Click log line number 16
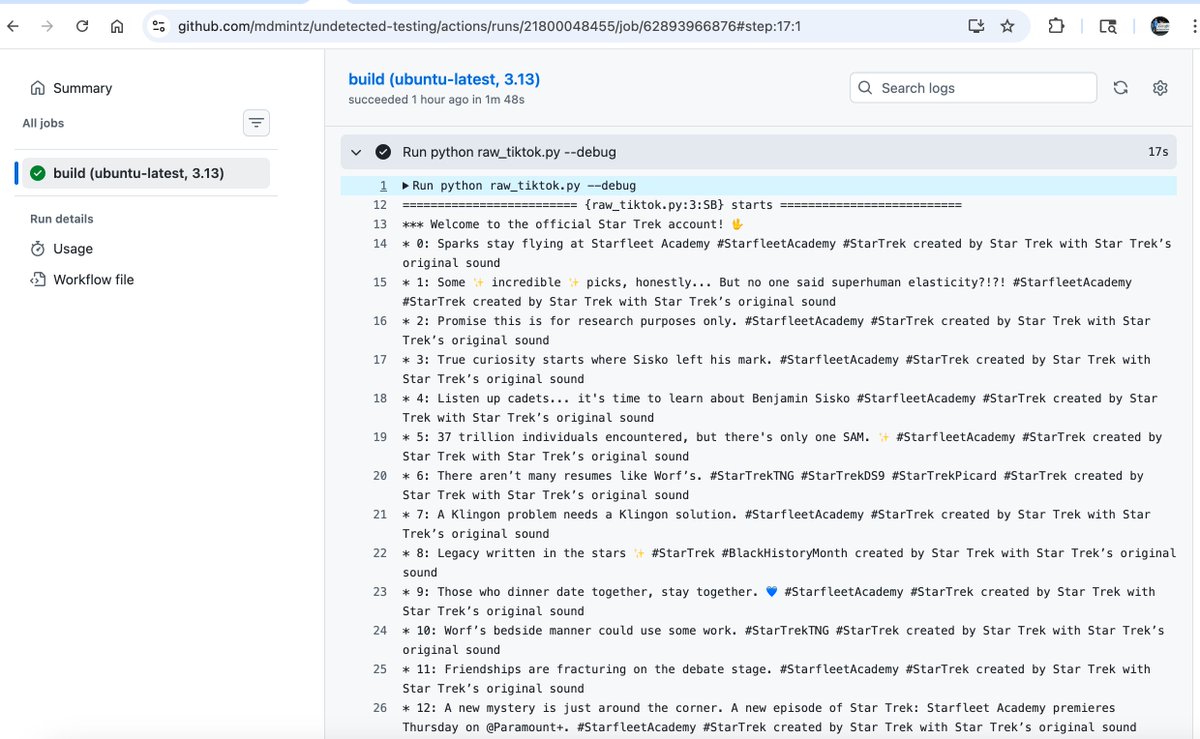This screenshot has height=739, width=1200. (380, 321)
